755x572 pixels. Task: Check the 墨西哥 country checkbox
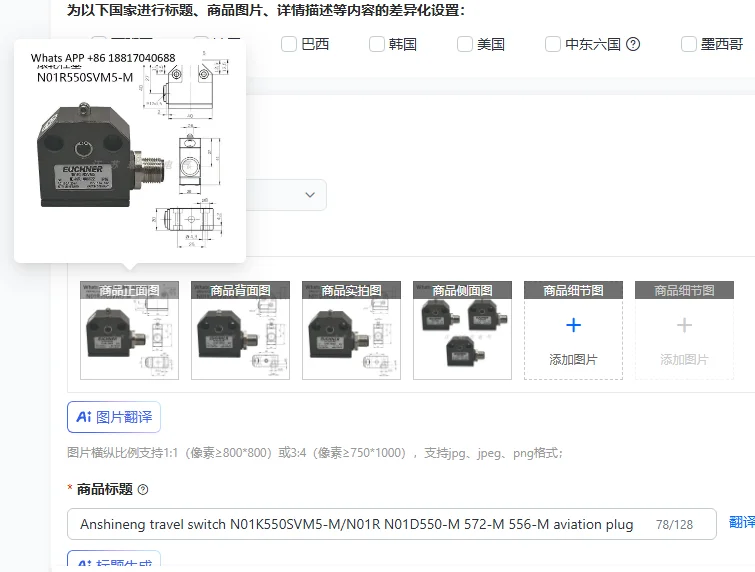point(689,44)
